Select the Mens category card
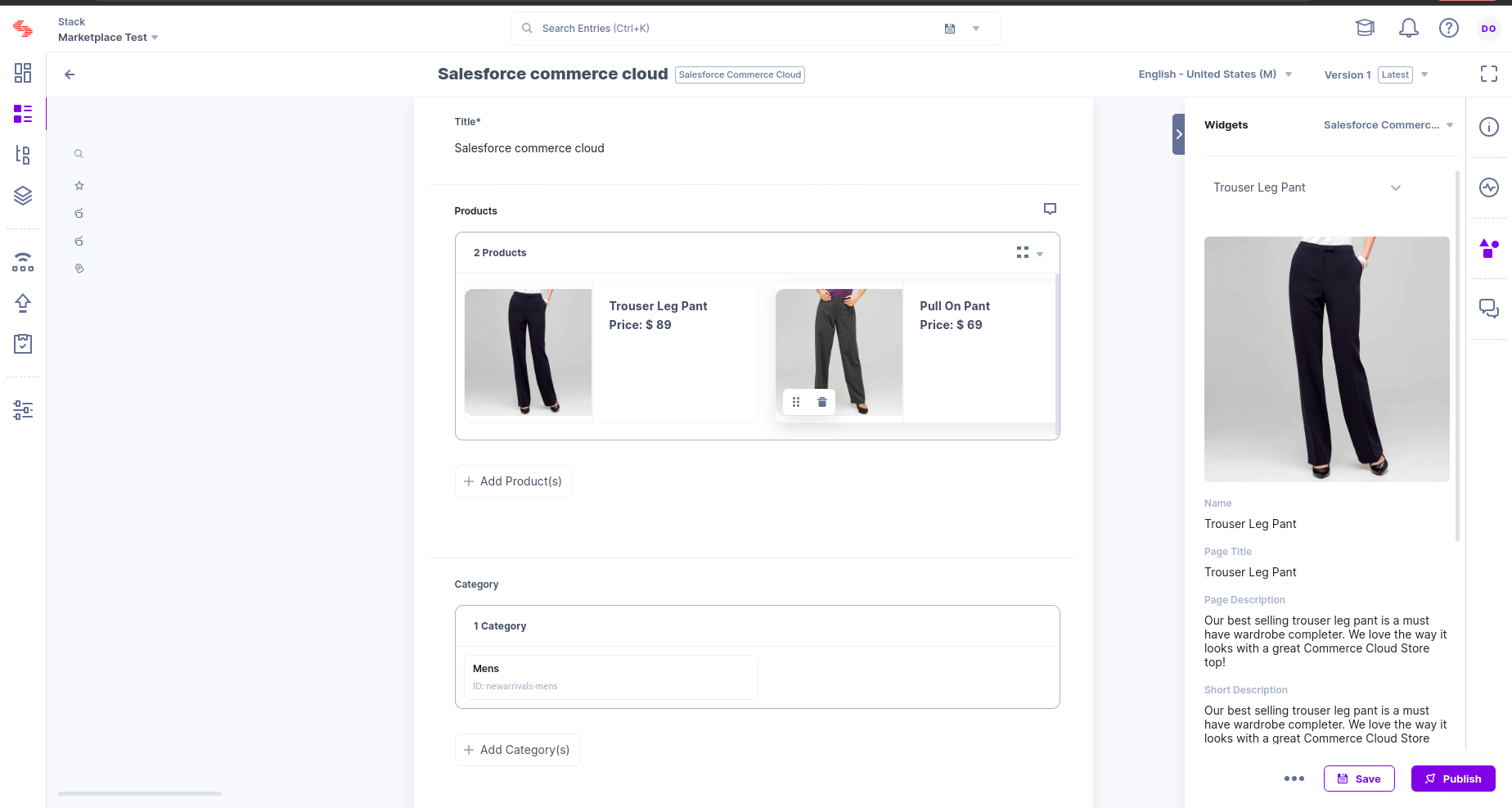This screenshot has height=808, width=1512. 610,677
